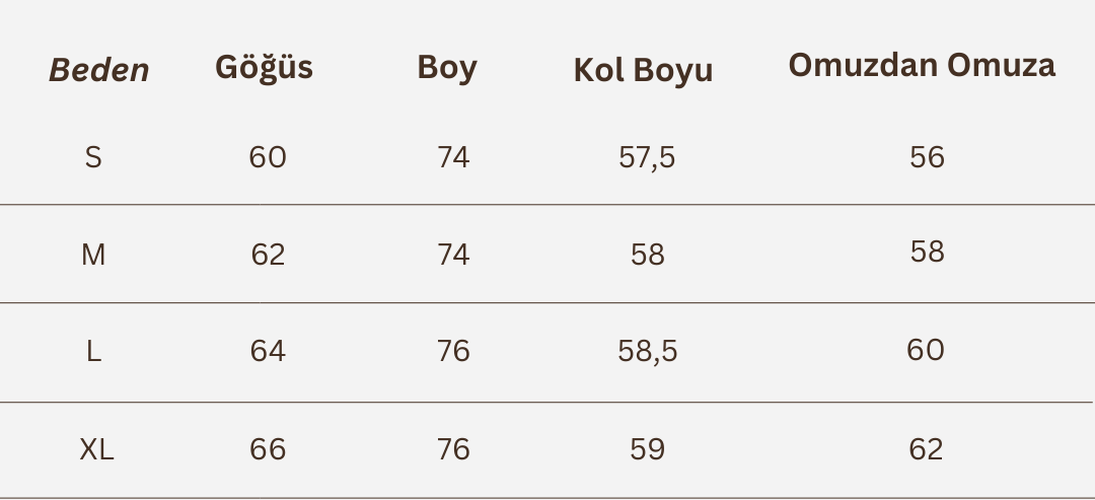The height and width of the screenshot is (500, 1095).
Task: Select the Kol Boyu value 58,5
Action: (x=647, y=351)
